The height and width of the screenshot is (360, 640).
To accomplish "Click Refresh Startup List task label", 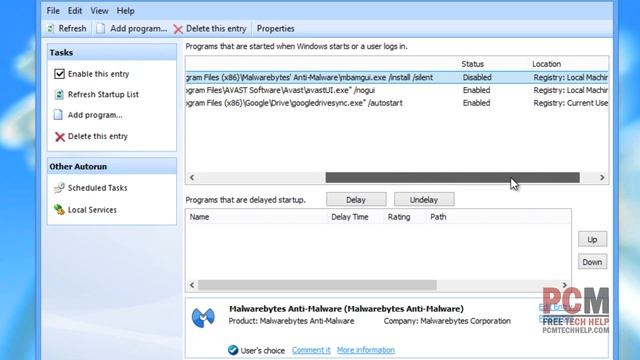I will [103, 94].
